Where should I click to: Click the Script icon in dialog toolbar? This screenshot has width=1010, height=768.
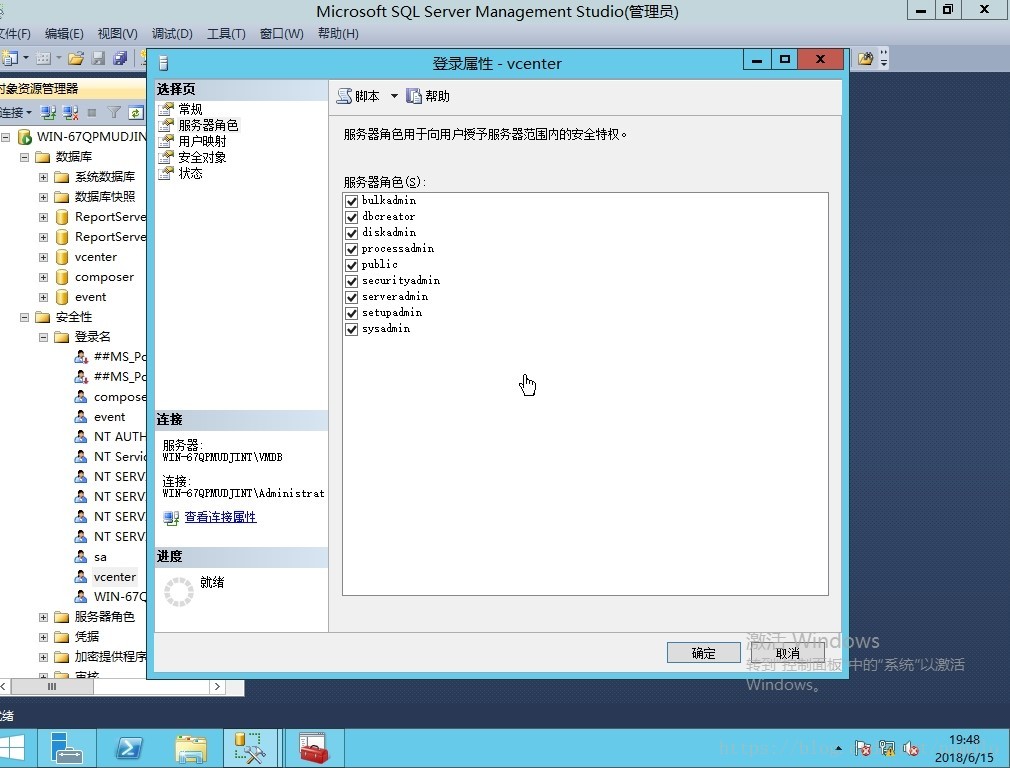345,96
